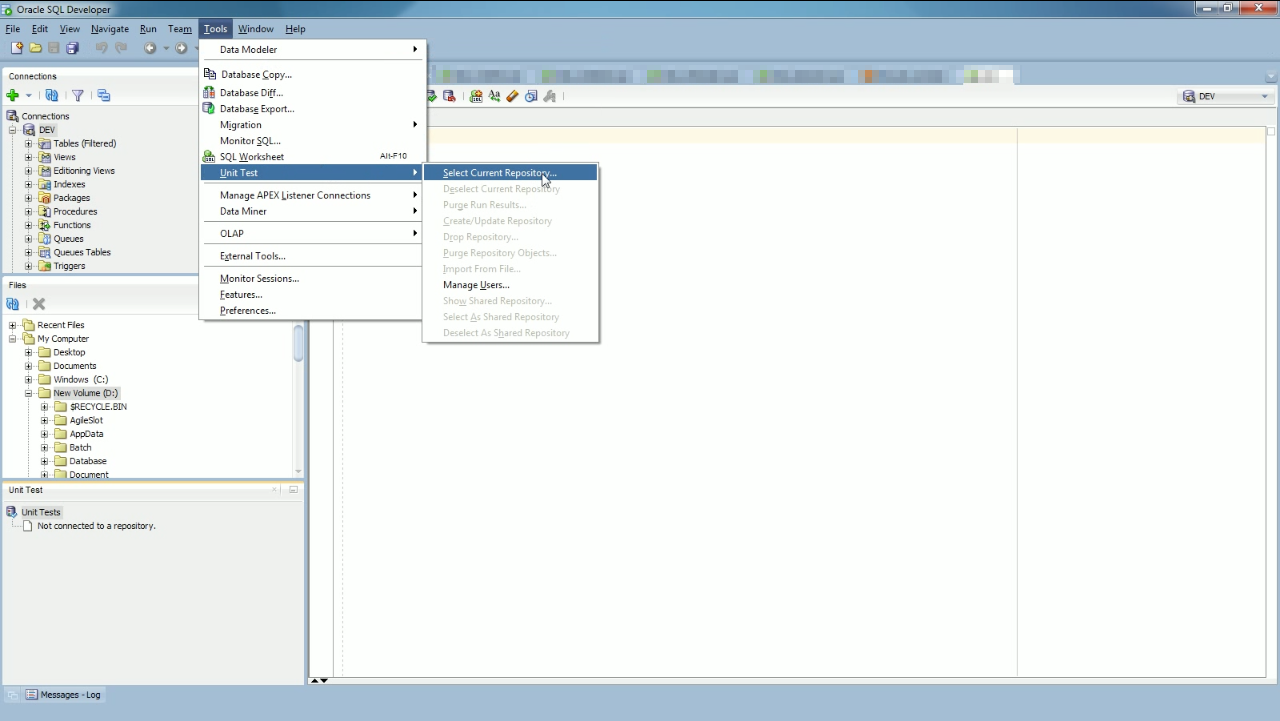The width and height of the screenshot is (1280, 721).
Task: Click the filter funnel icon in Connections
Action: click(77, 96)
